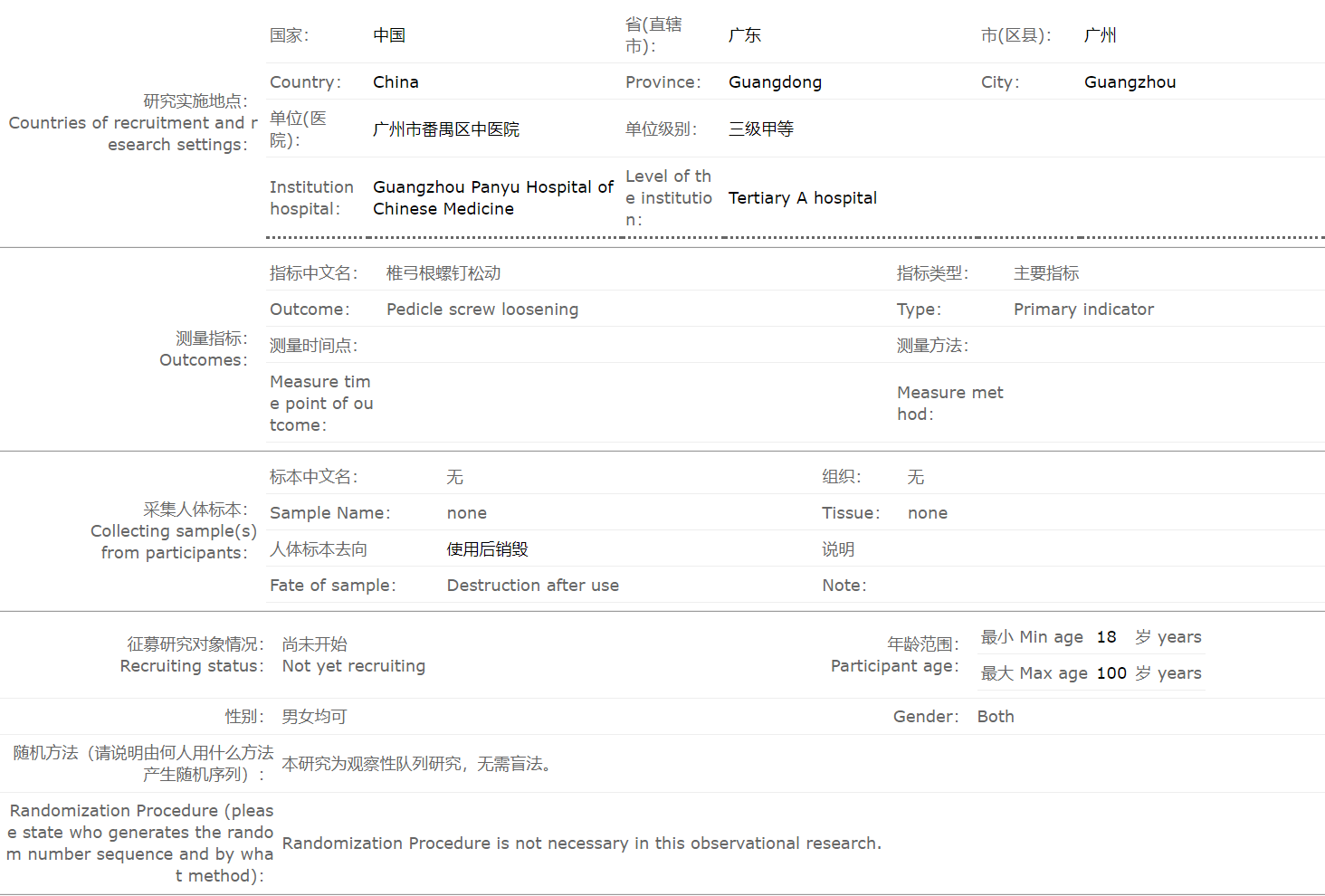Select the Pedicle screw loosening outcome

[482, 310]
